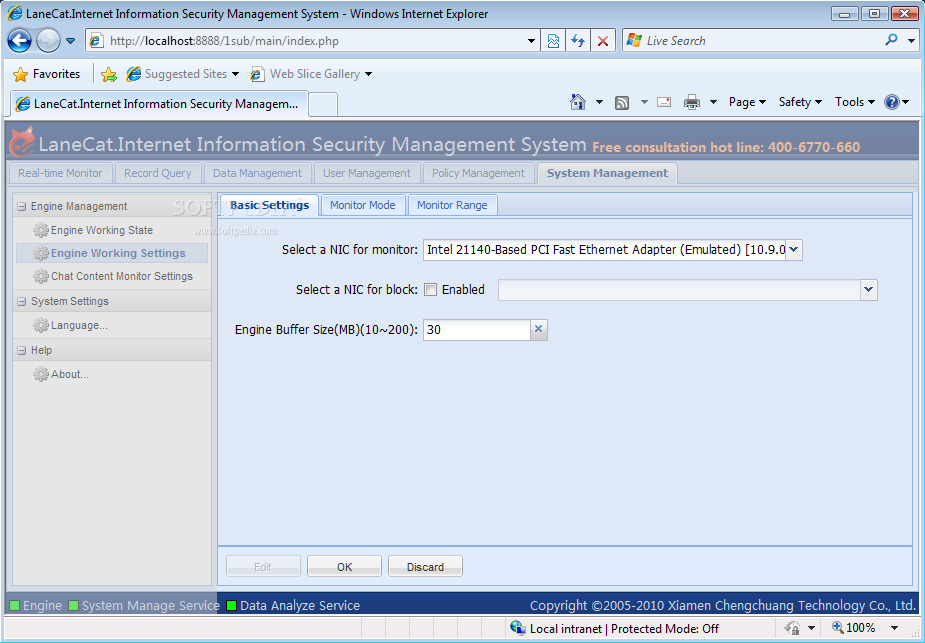Click the Discard button
Viewport: 925px width, 643px height.
tap(425, 567)
